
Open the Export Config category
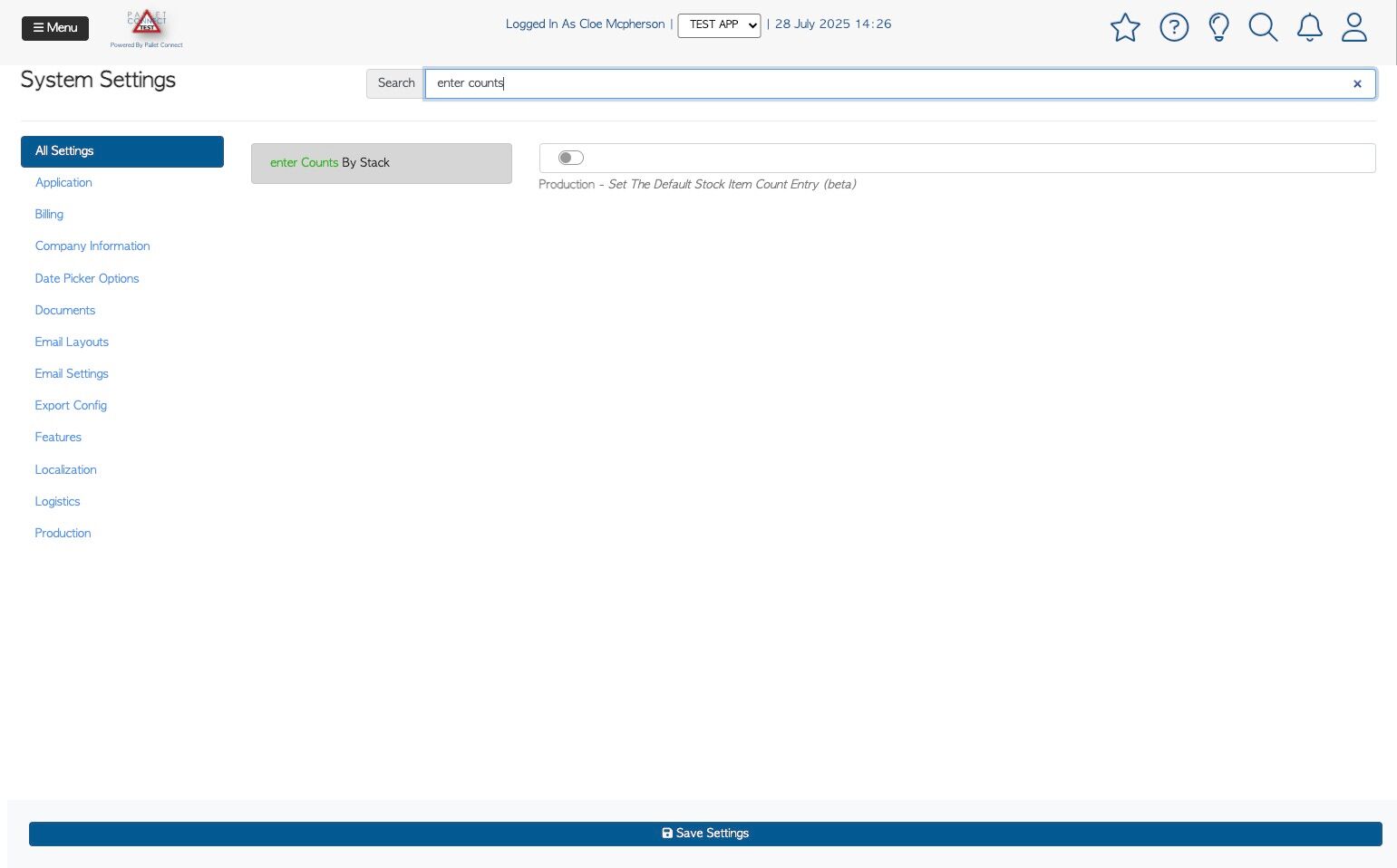point(71,405)
